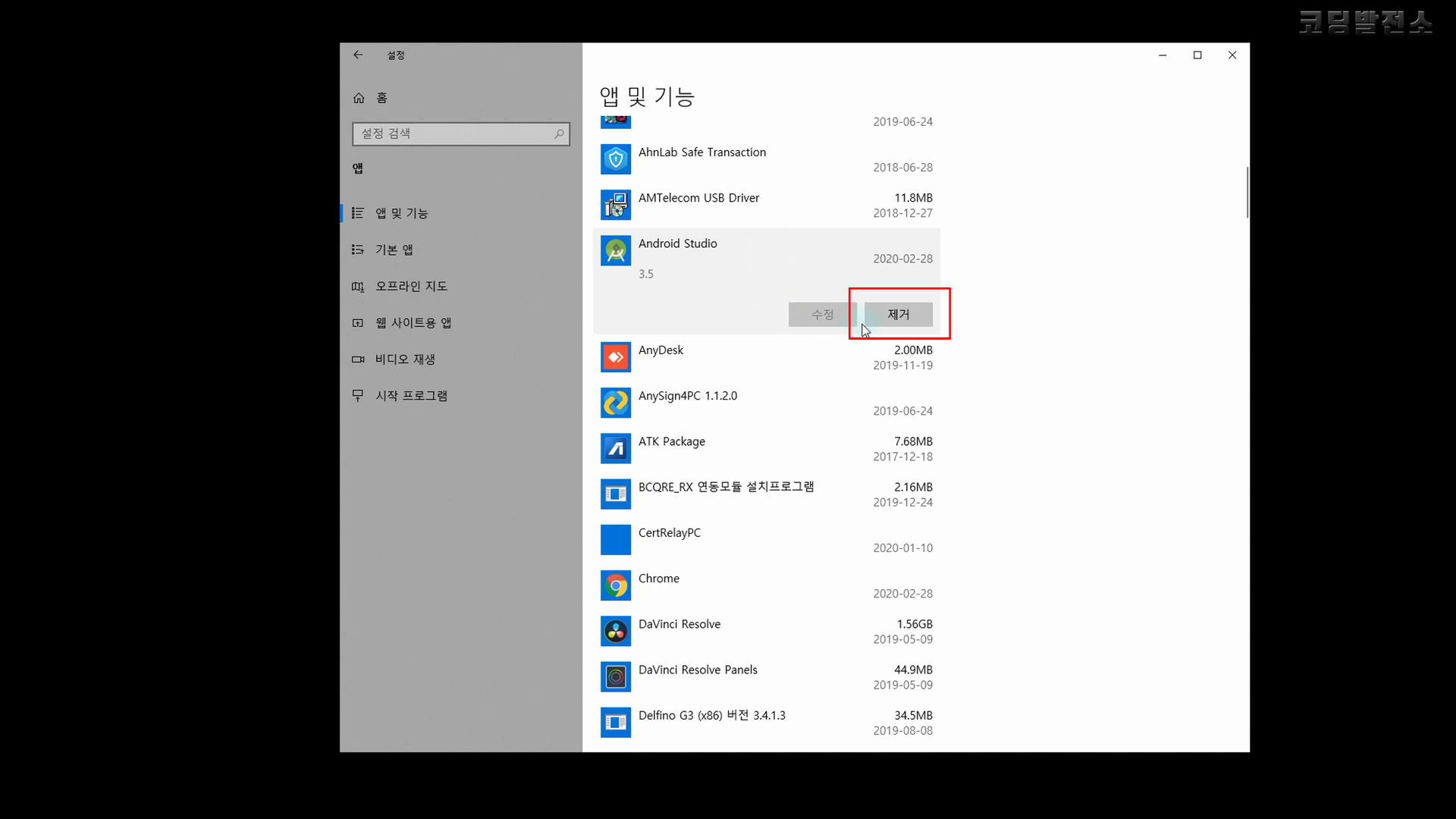Click the 웹 사이트용 앱 icon
1456x819 pixels.
358,322
